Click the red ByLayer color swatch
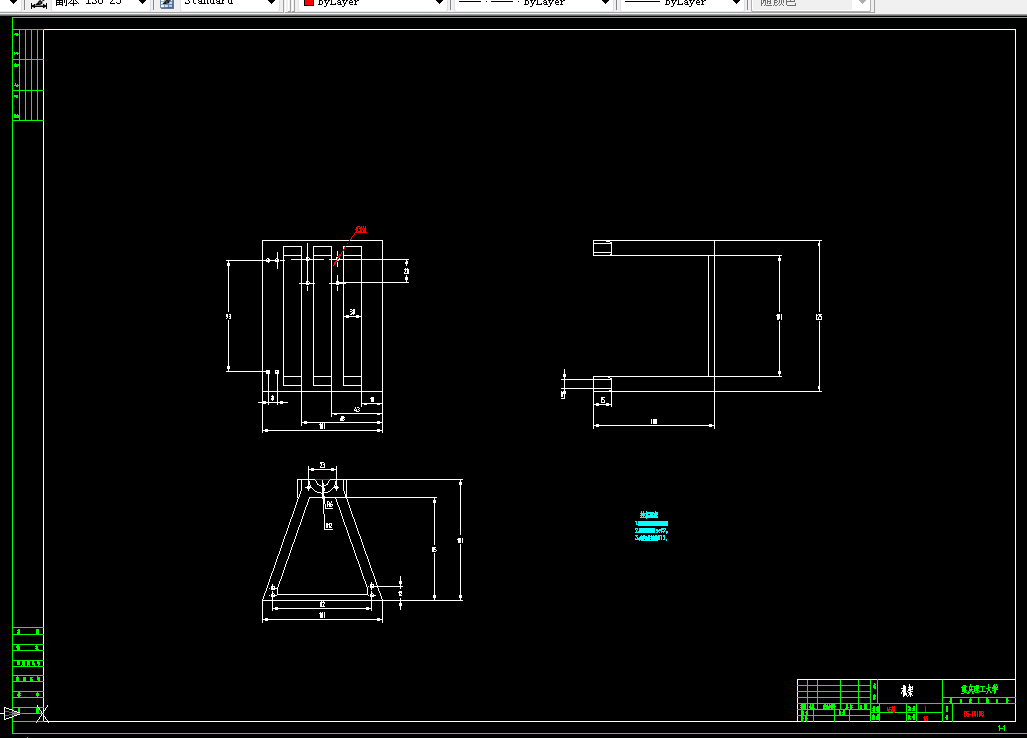The image size is (1027, 738). [308, 3]
